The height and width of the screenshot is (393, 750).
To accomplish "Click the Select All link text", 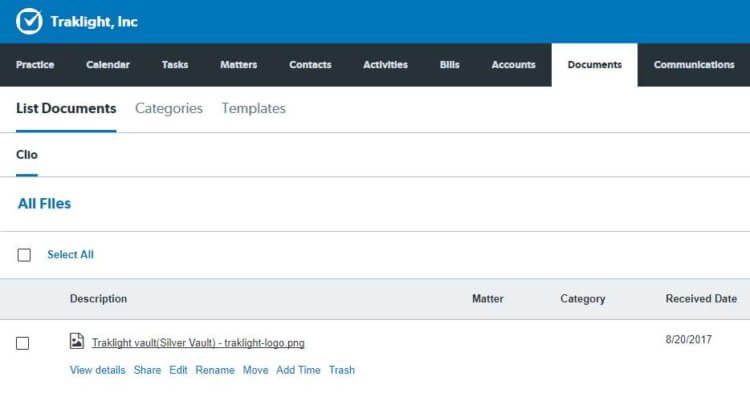I will pos(70,254).
